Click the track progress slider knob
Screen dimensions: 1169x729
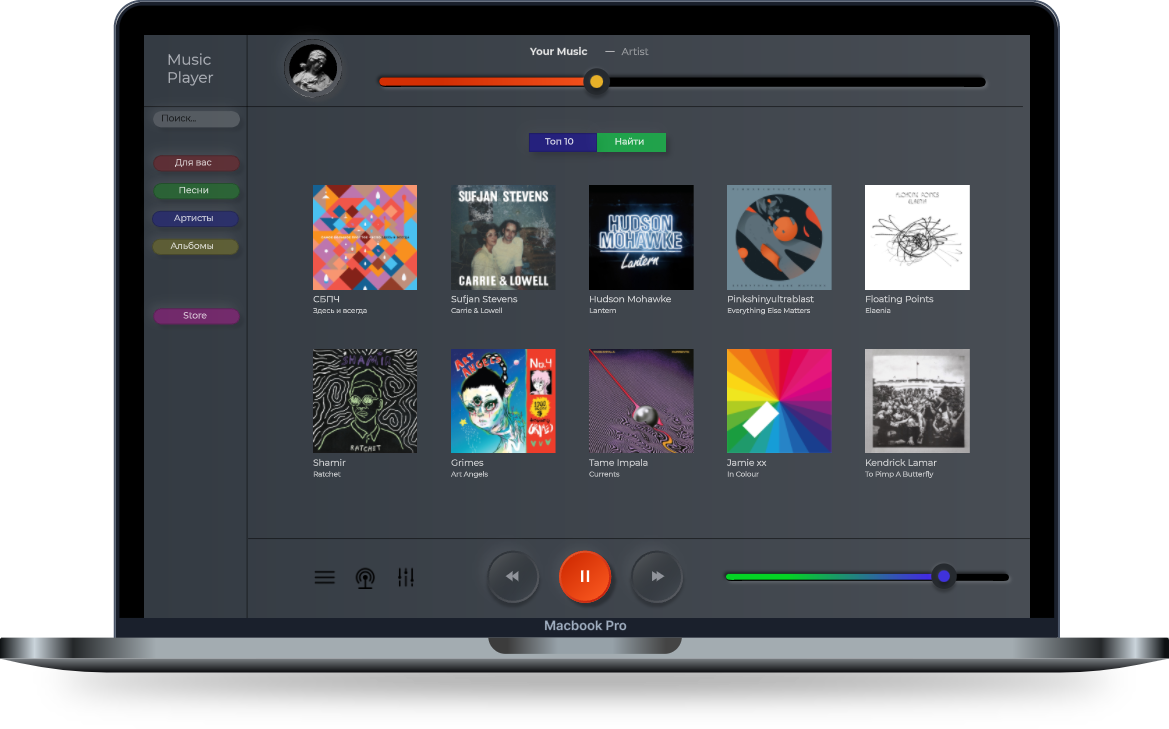(596, 81)
